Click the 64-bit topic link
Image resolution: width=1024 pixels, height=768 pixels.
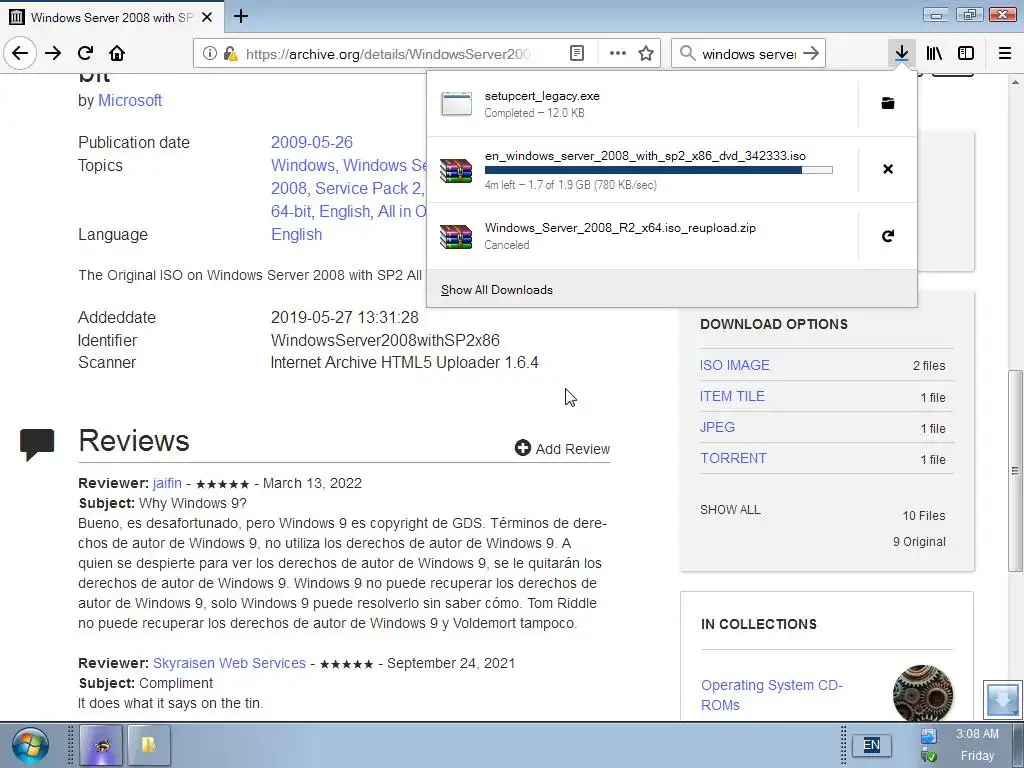[291, 212]
